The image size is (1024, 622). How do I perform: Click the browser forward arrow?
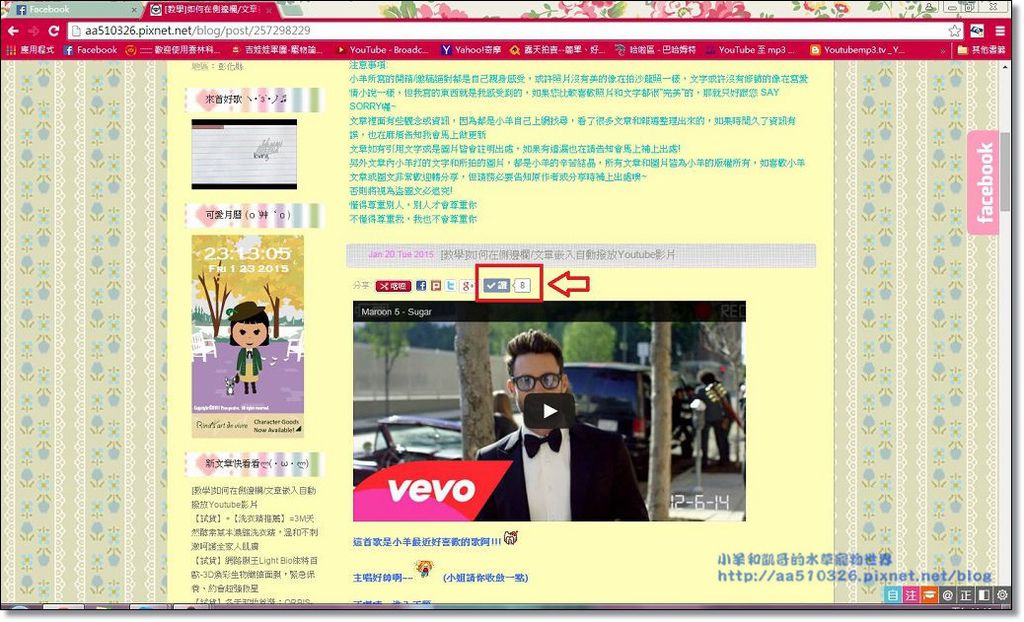tap(33, 31)
